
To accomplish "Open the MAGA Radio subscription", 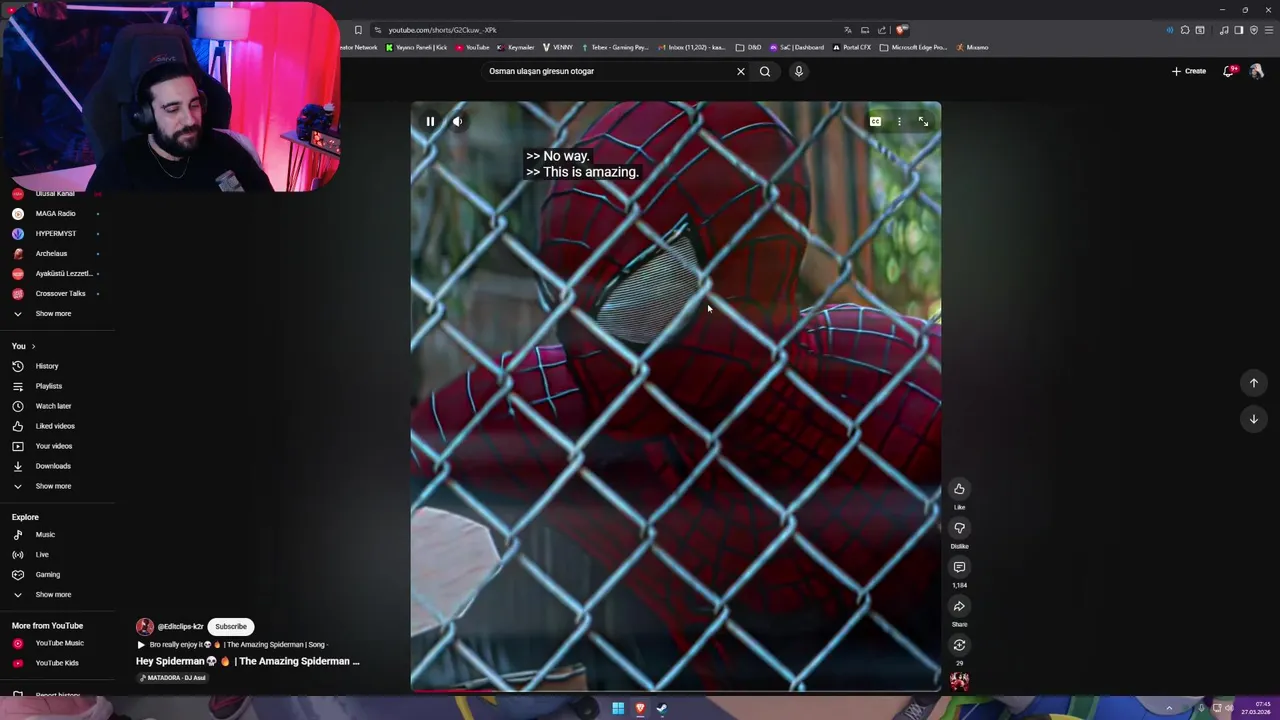I will coord(55,214).
